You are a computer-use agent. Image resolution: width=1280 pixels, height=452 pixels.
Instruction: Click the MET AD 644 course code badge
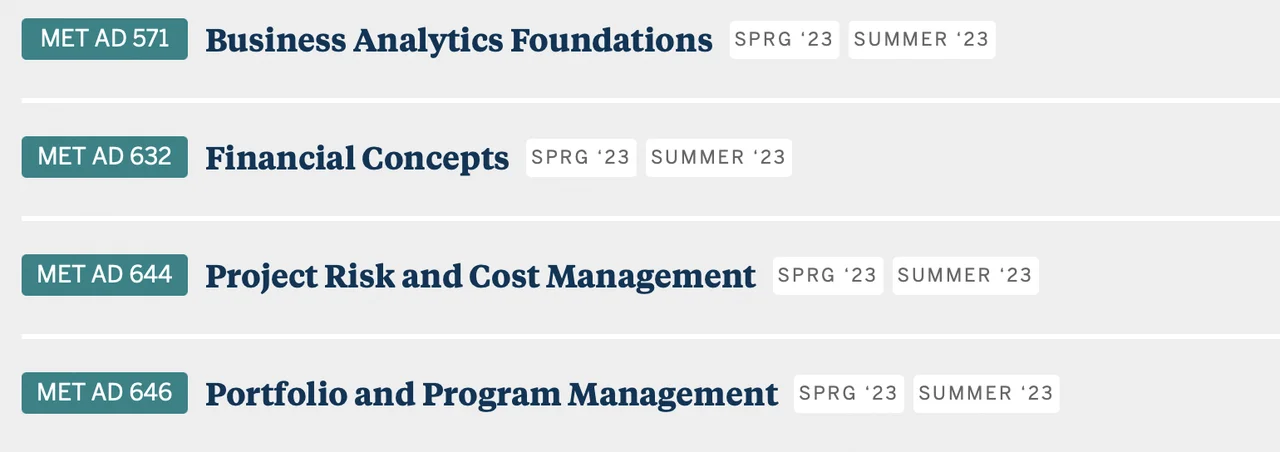click(105, 274)
